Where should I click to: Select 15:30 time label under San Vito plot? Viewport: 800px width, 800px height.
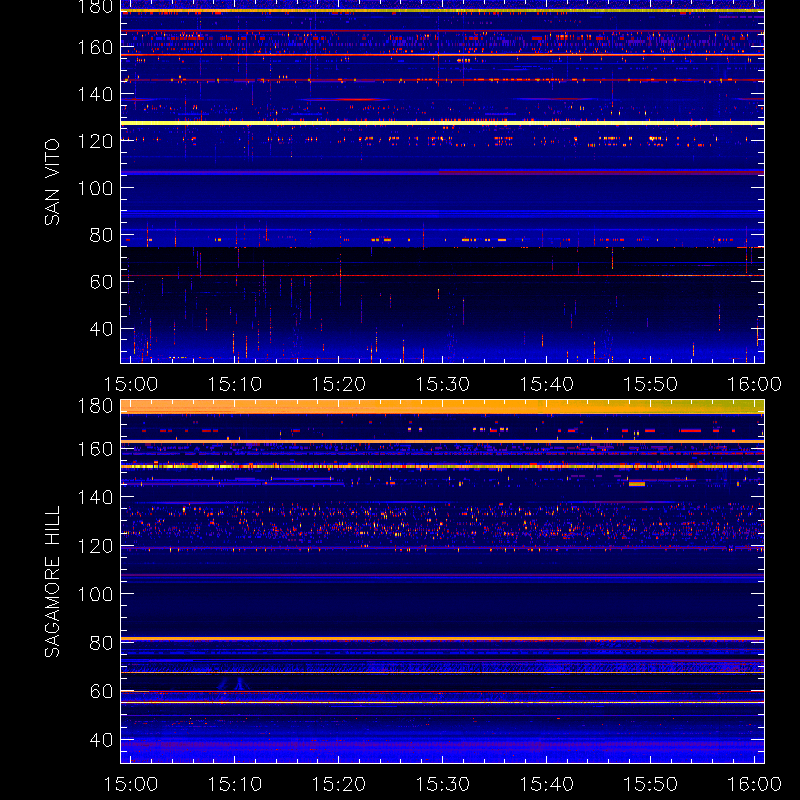tap(442, 384)
